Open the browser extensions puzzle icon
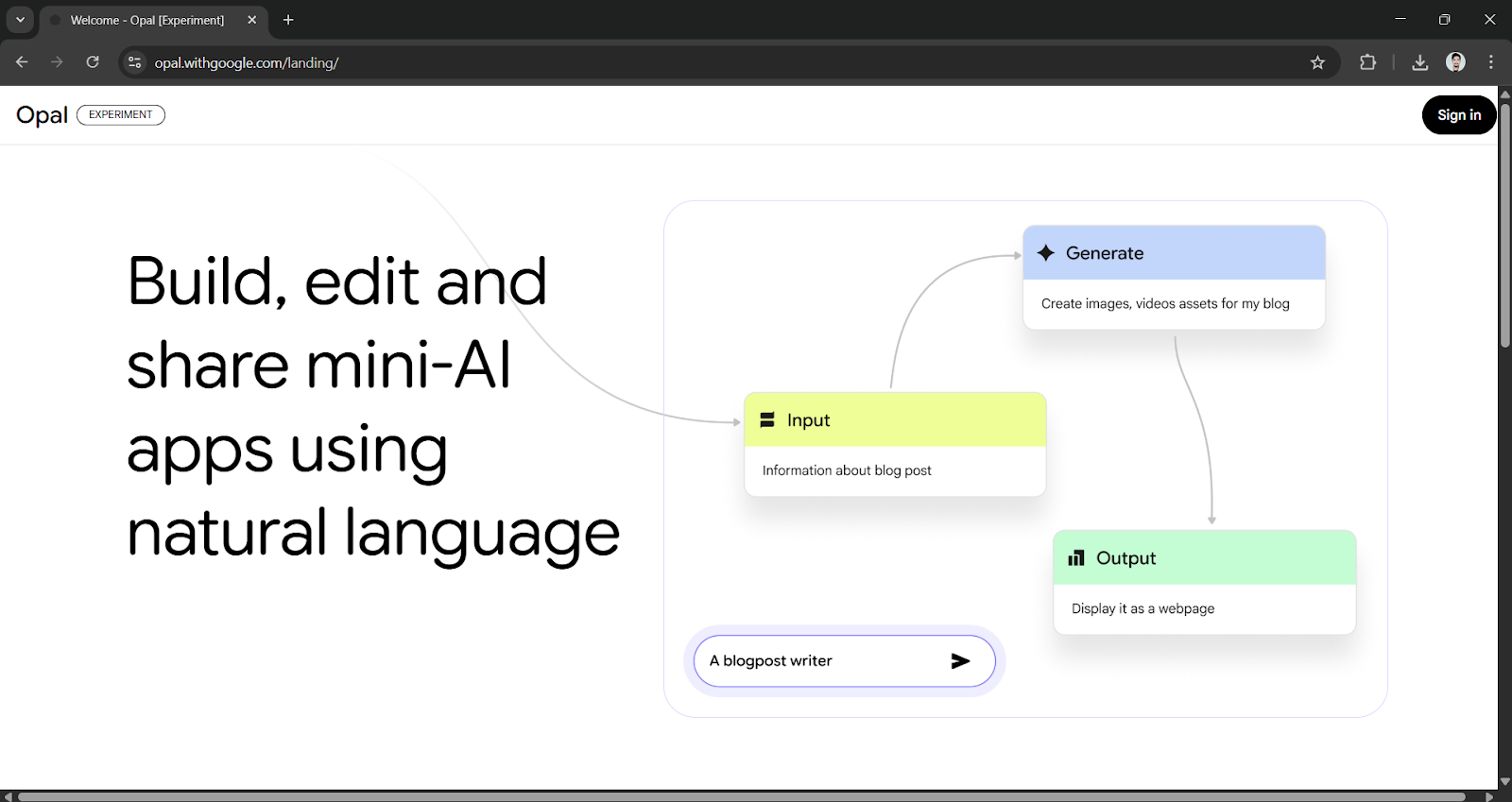Viewport: 1512px width, 802px height. tap(1367, 62)
